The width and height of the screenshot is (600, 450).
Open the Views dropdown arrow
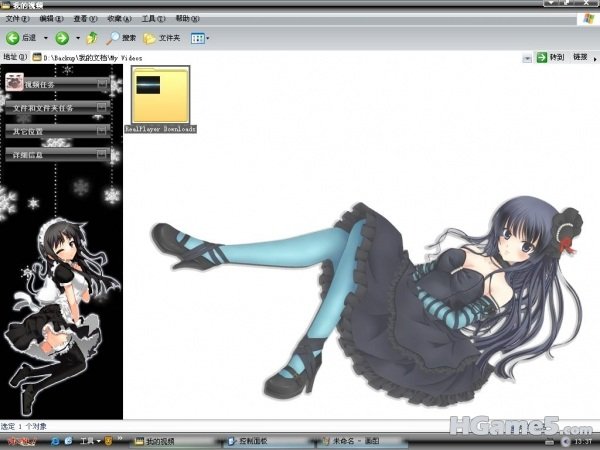208,38
